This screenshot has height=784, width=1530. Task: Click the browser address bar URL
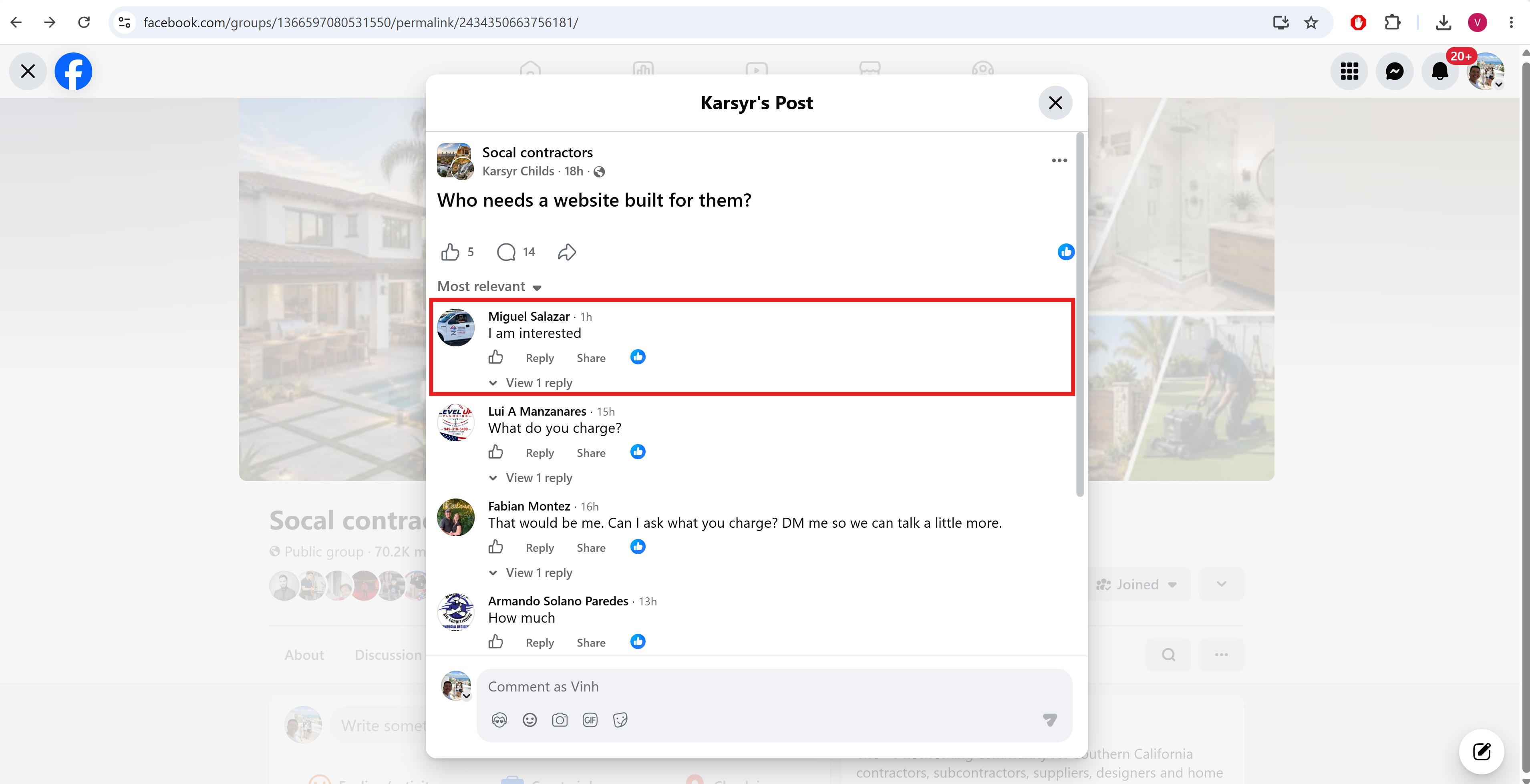(x=360, y=22)
